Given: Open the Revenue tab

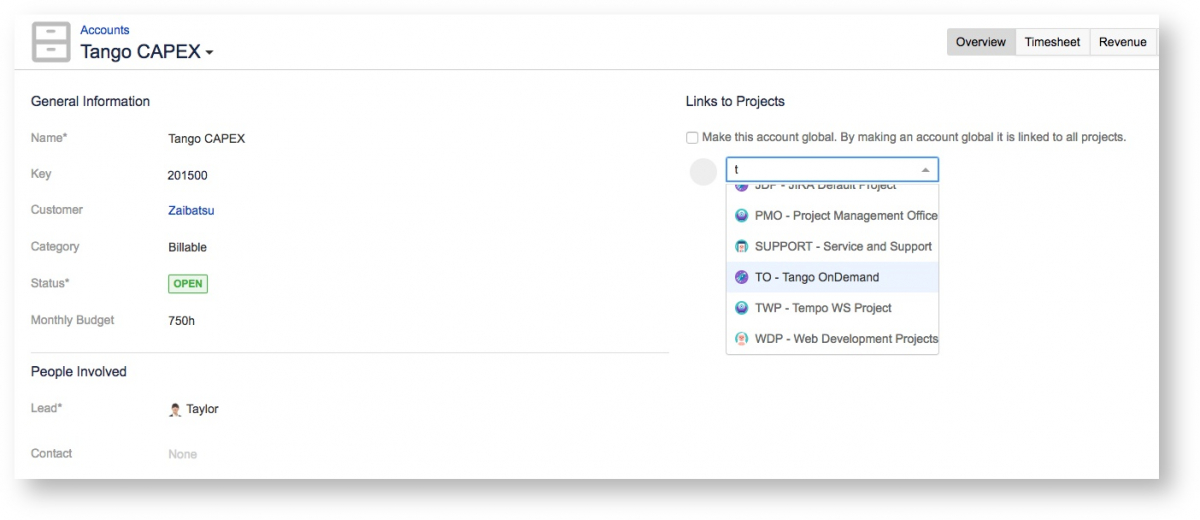Looking at the screenshot, I should pyautogui.click(x=1122, y=42).
